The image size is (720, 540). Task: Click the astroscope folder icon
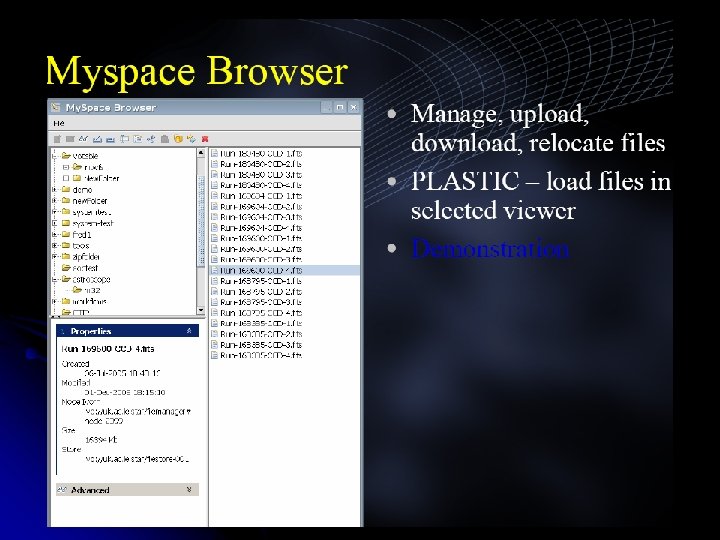66,279
